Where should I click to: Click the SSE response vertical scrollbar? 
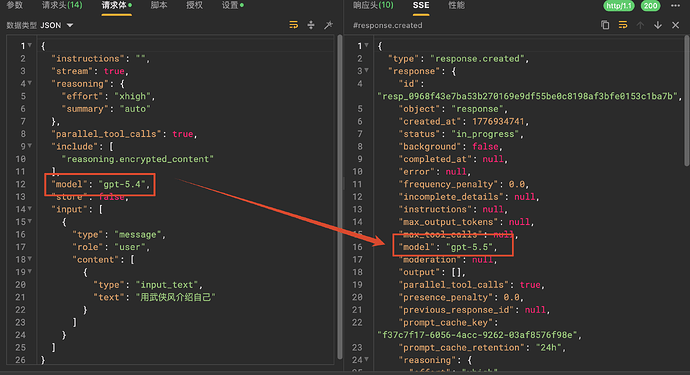(x=687, y=101)
